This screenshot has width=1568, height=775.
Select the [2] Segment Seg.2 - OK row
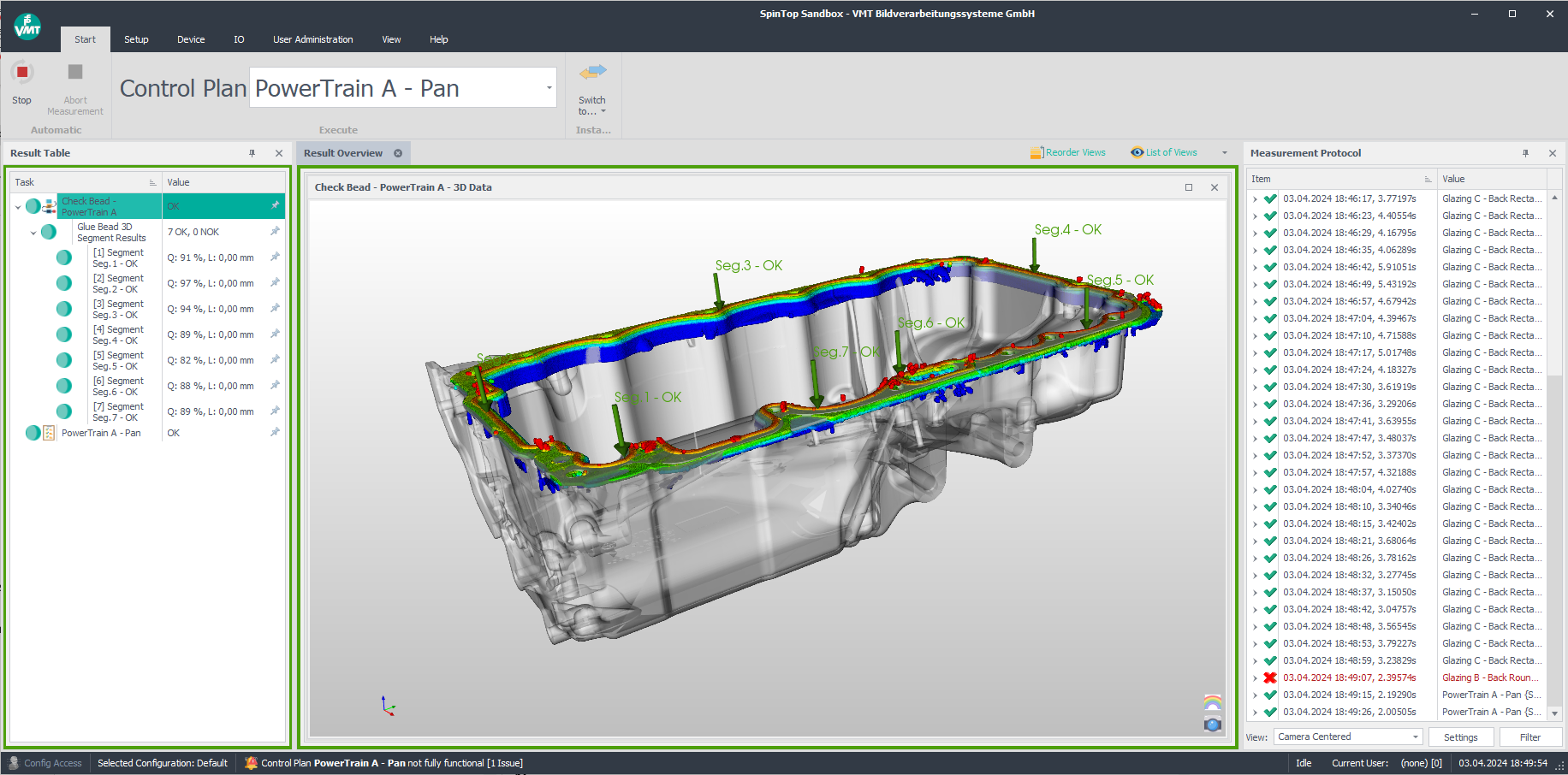[146, 283]
